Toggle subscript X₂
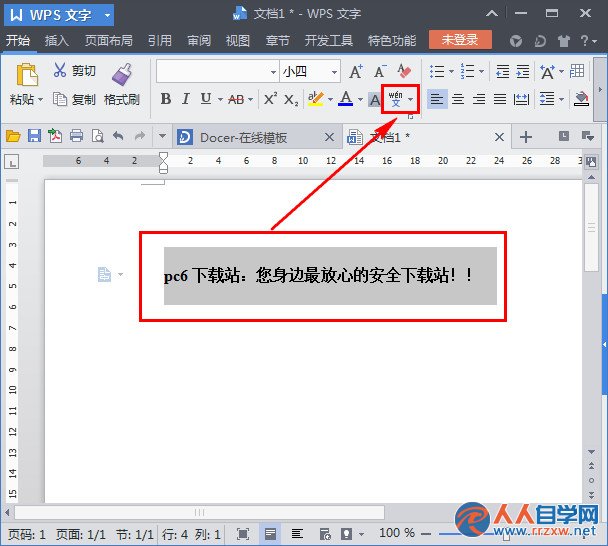 291,100
